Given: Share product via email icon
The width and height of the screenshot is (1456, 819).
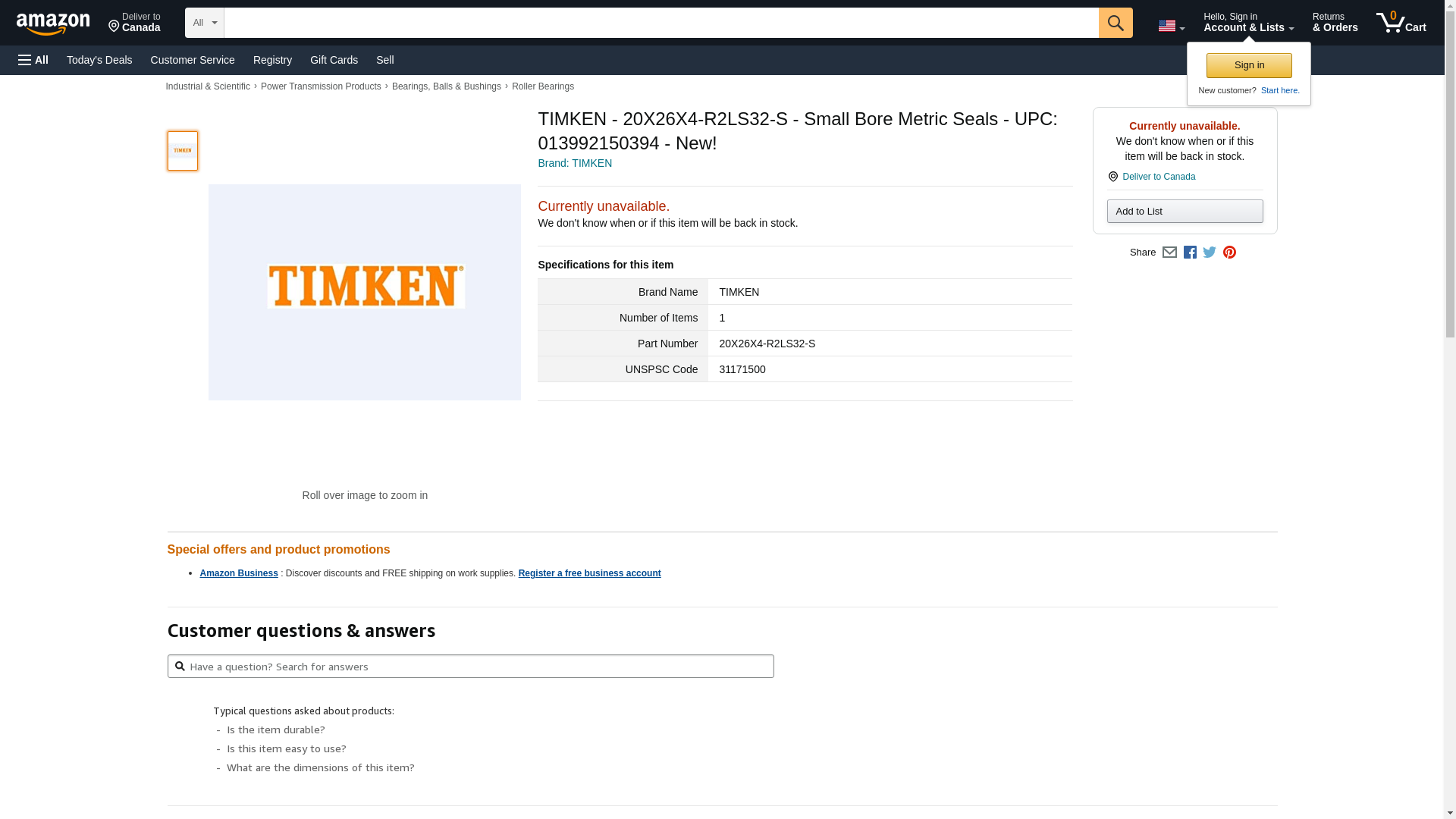Looking at the screenshot, I should point(1169,253).
